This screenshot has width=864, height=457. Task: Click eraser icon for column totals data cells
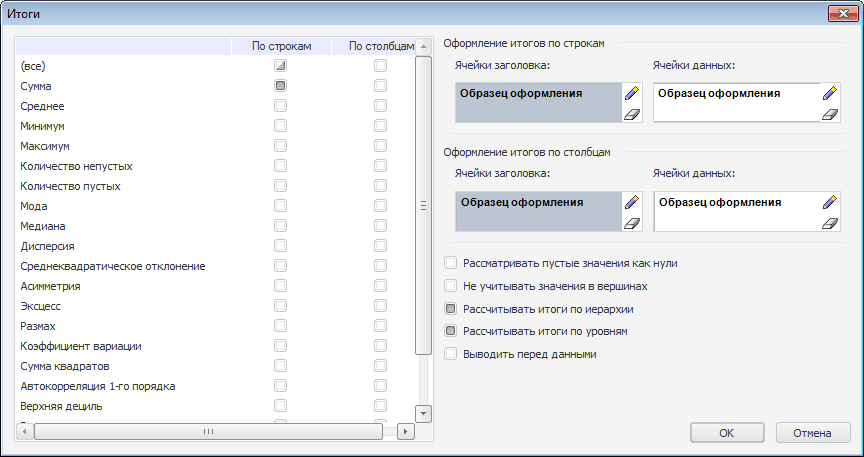coord(829,224)
